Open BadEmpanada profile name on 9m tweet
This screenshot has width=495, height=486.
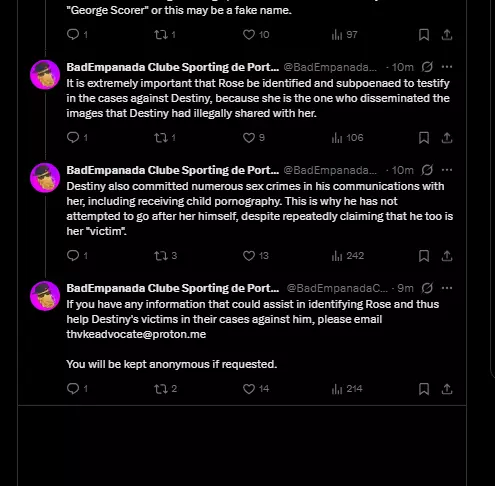(173, 288)
